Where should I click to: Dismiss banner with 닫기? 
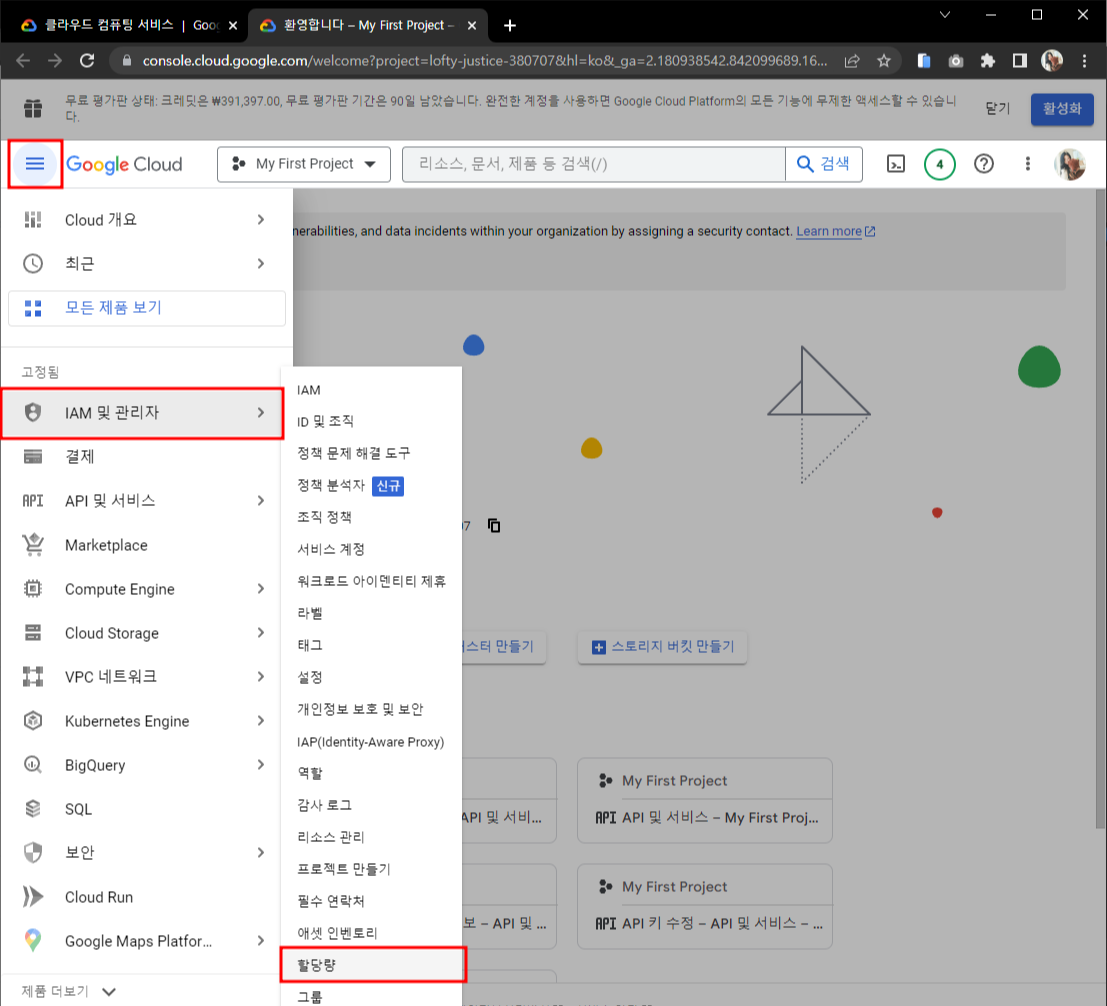coord(997,109)
